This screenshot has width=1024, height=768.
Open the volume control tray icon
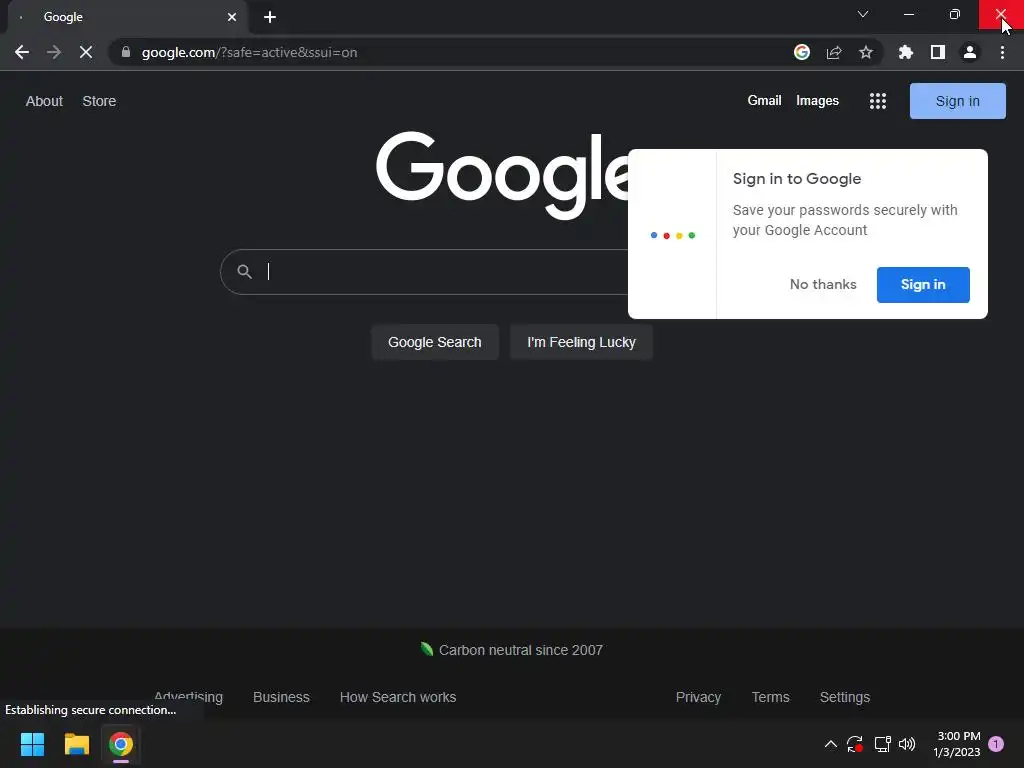(907, 744)
